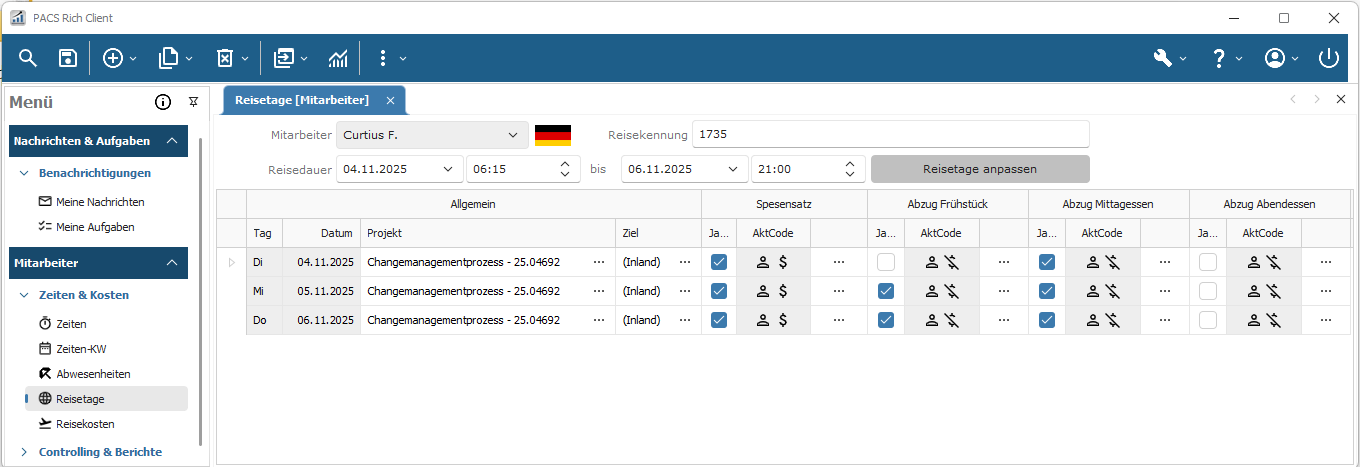The height and width of the screenshot is (467, 1360).
Task: Click the 06:15 start time stepper arrows
Action: coord(564,169)
